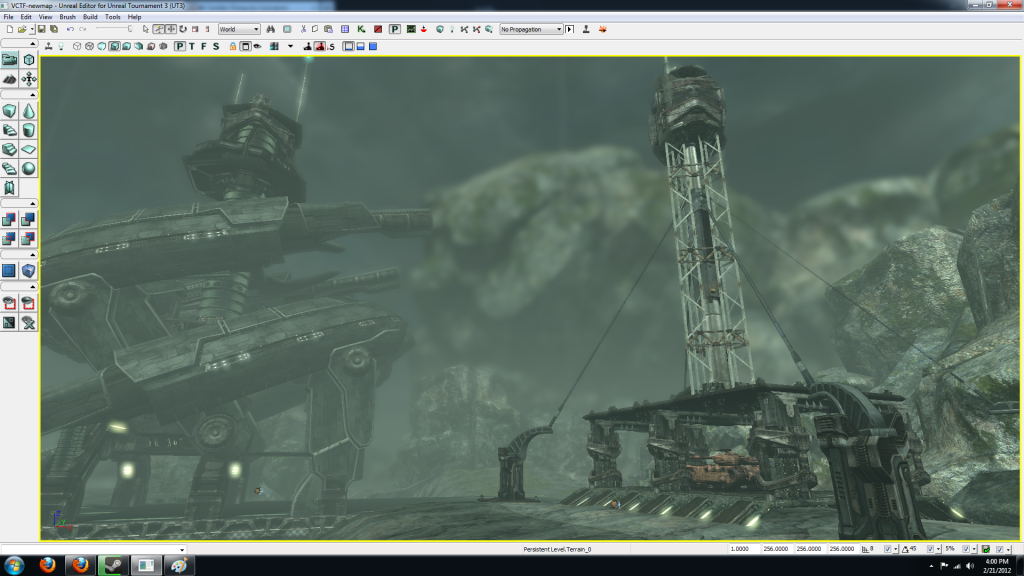Viewport: 1024px width, 576px height.
Task: Click the 1.0000 scale field in status bar
Action: (x=744, y=549)
